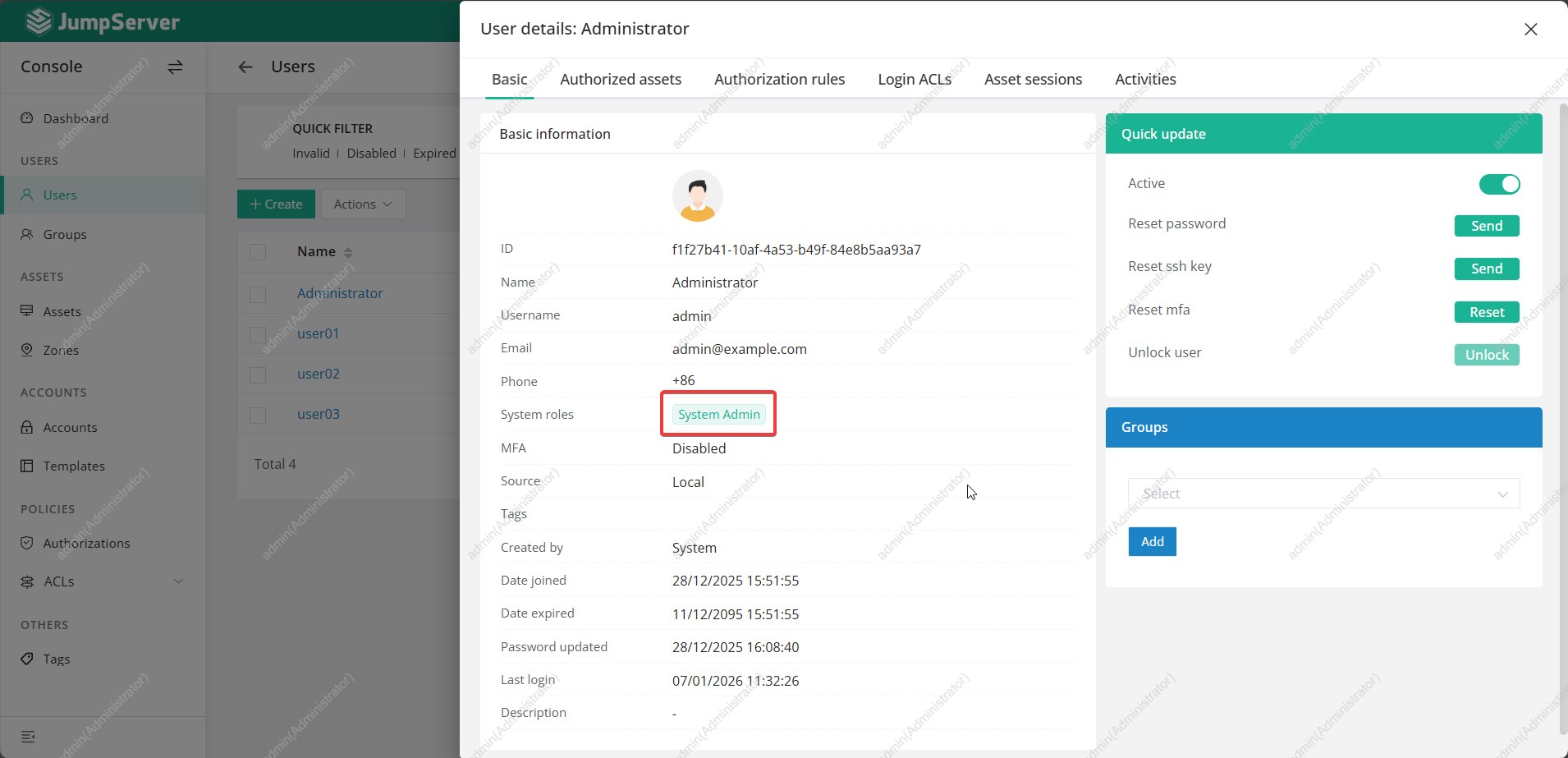Check the user01 row checkbox
This screenshot has width=1568, height=758.
(x=258, y=334)
